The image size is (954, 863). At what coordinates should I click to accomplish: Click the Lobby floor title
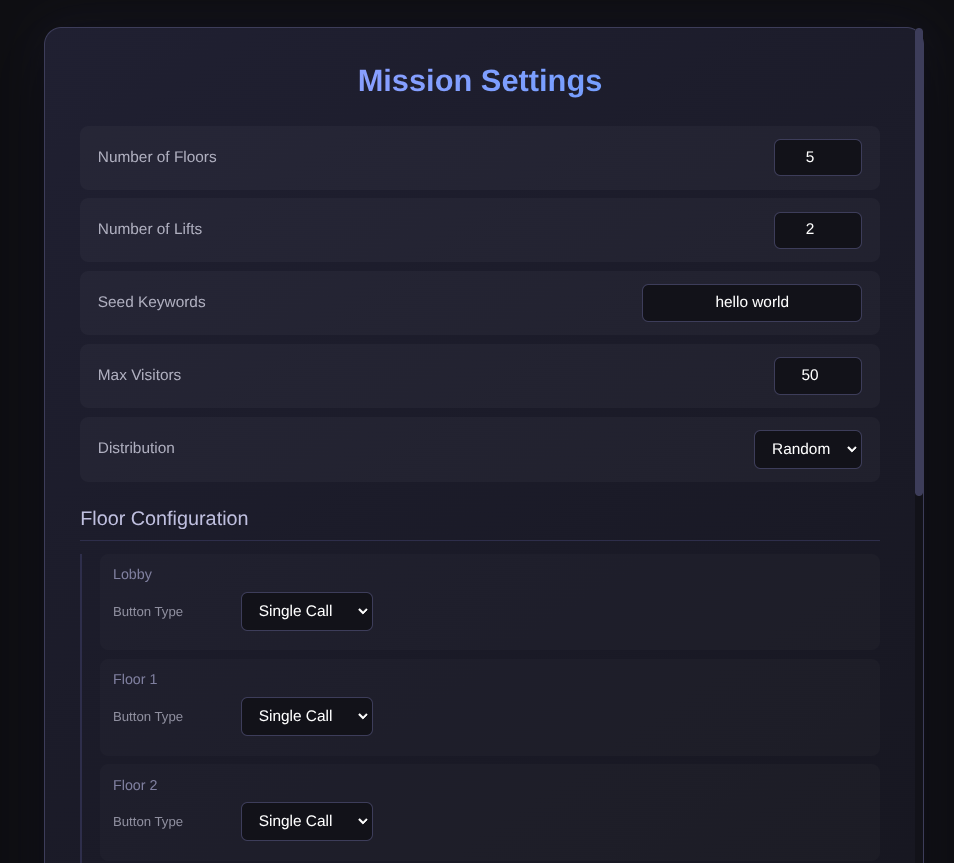pos(132,574)
